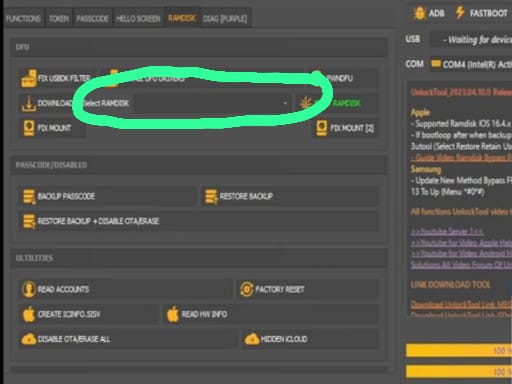Image resolution: width=512 pixels, height=384 pixels.
Task: Open the Youtube Server 1 link
Action: pyautogui.click(x=447, y=231)
